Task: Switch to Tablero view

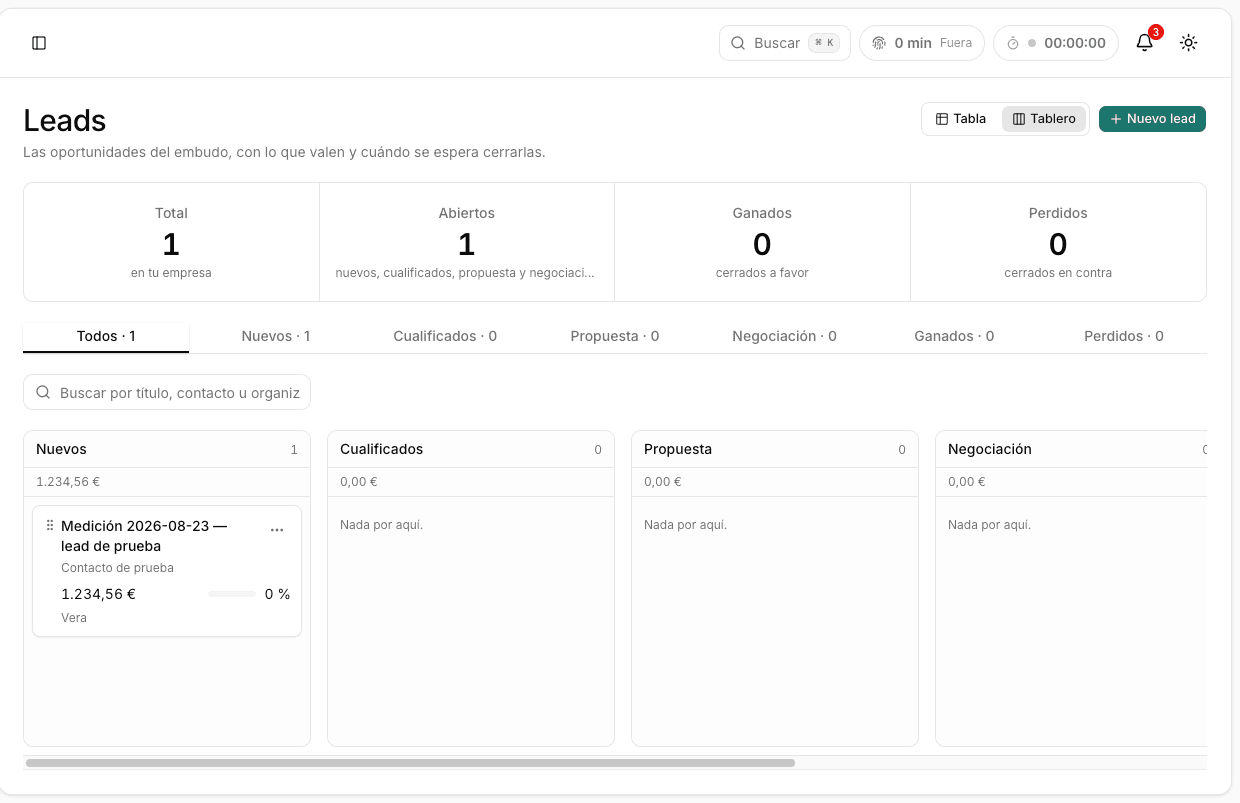Action: click(x=1044, y=119)
